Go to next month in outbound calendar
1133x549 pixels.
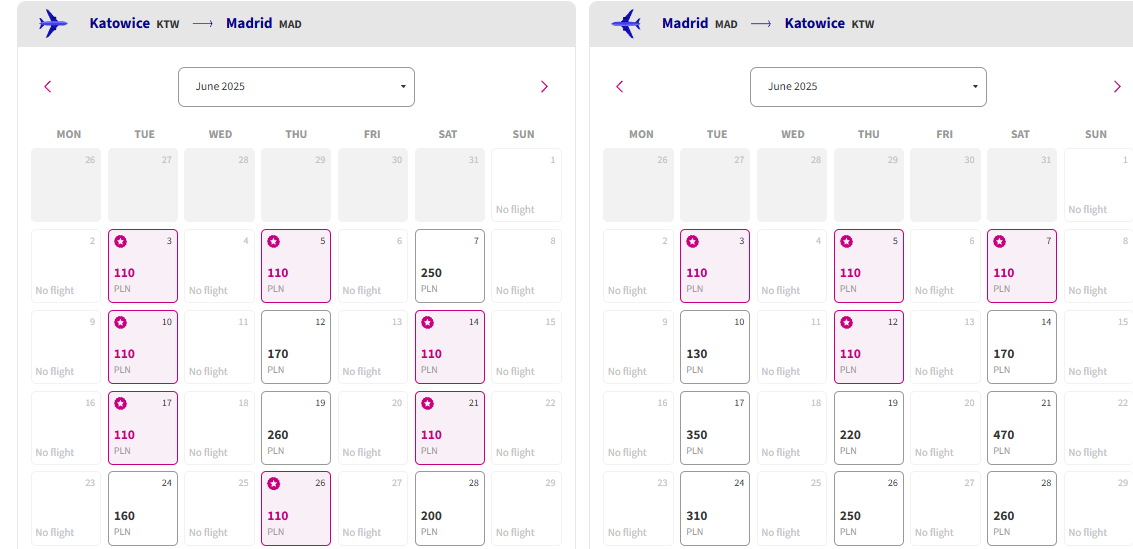[x=544, y=87]
